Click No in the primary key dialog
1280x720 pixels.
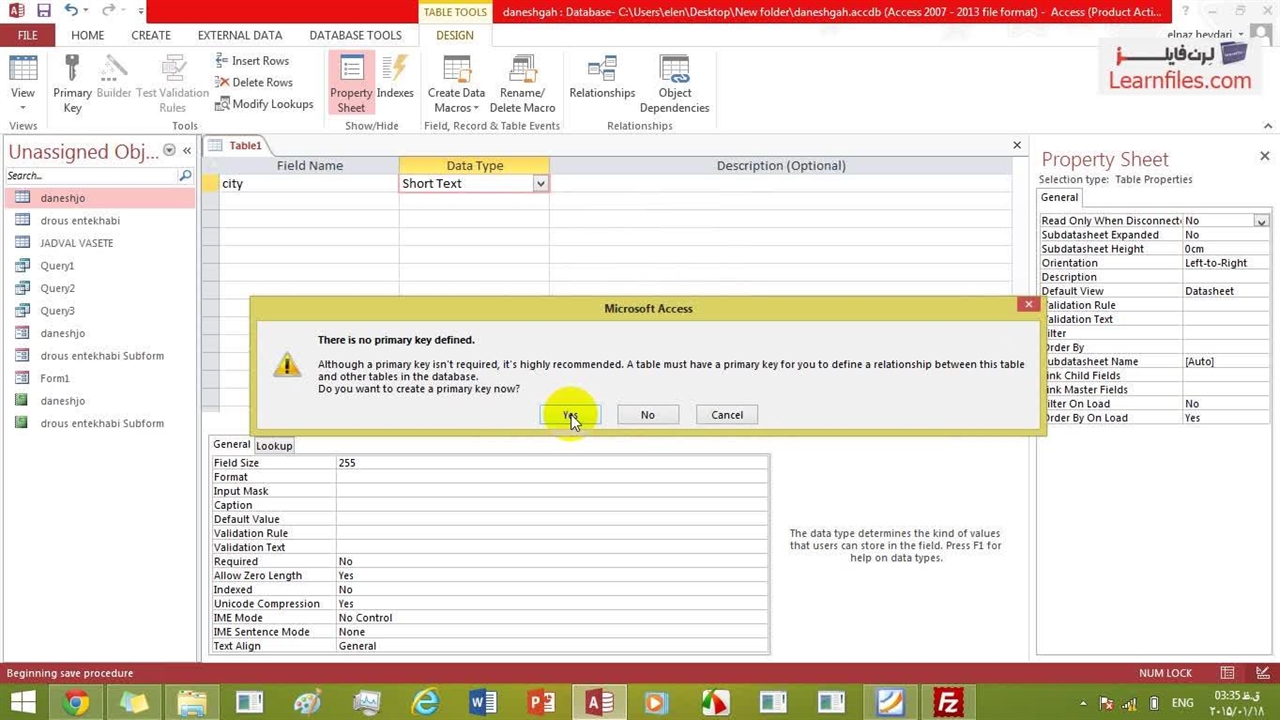[648, 415]
